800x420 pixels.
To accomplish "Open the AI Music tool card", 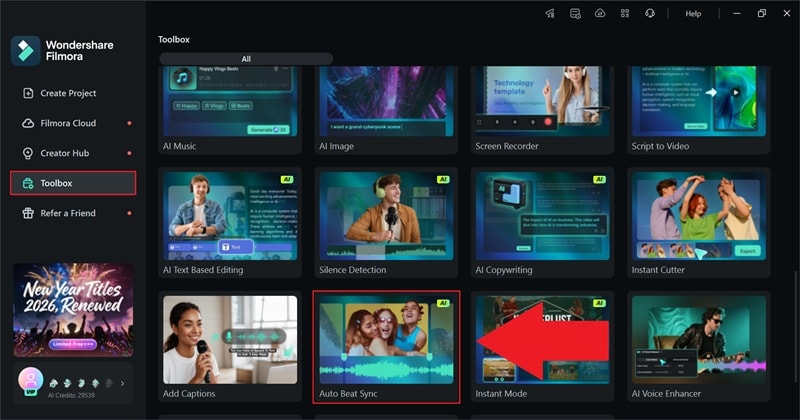I will point(230,110).
